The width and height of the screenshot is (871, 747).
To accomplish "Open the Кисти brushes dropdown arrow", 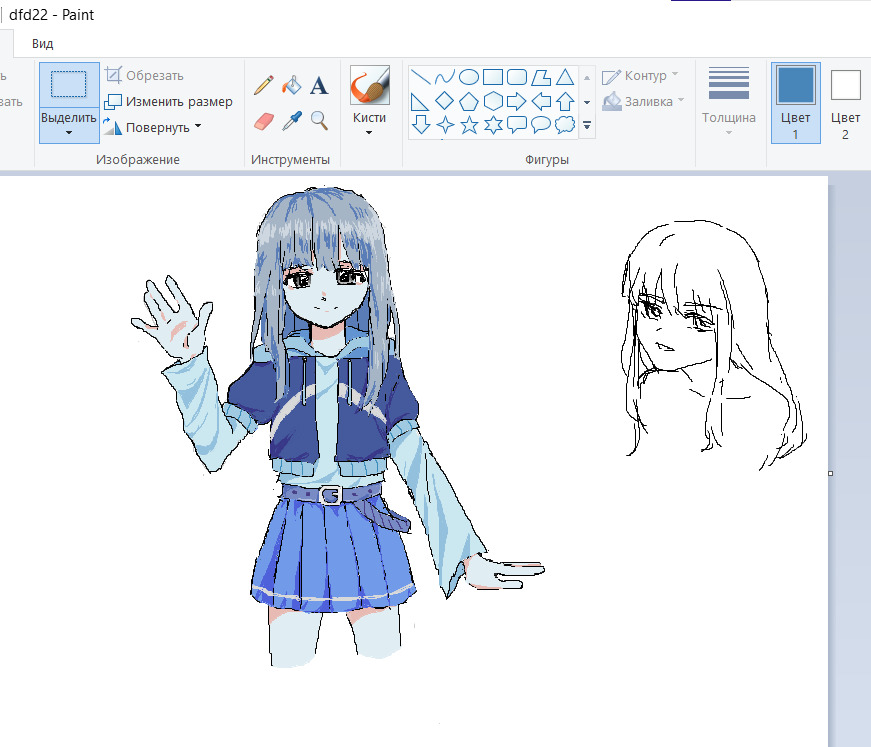I will [369, 132].
